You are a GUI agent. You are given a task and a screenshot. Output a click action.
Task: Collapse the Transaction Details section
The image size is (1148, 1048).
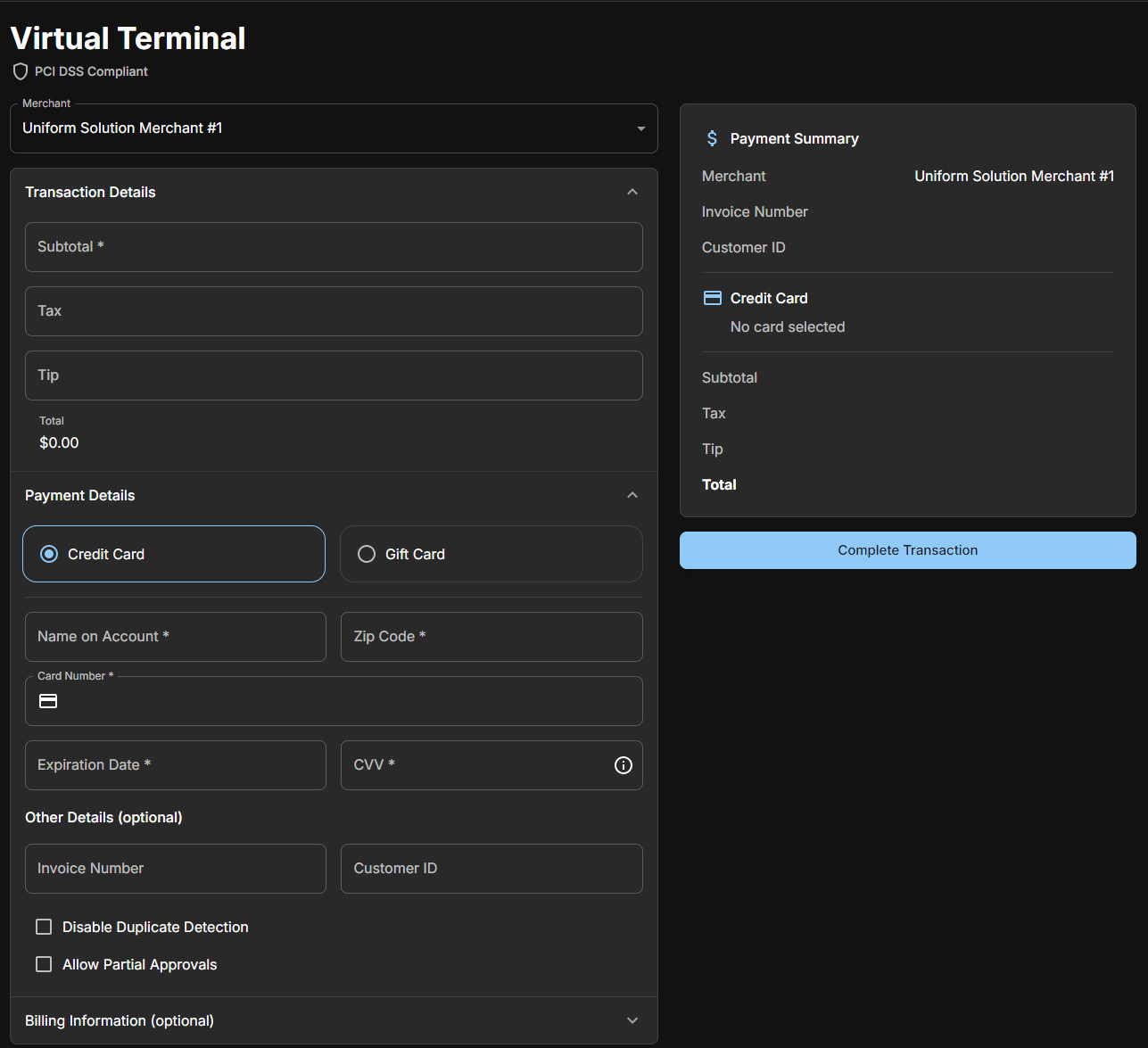(x=632, y=192)
